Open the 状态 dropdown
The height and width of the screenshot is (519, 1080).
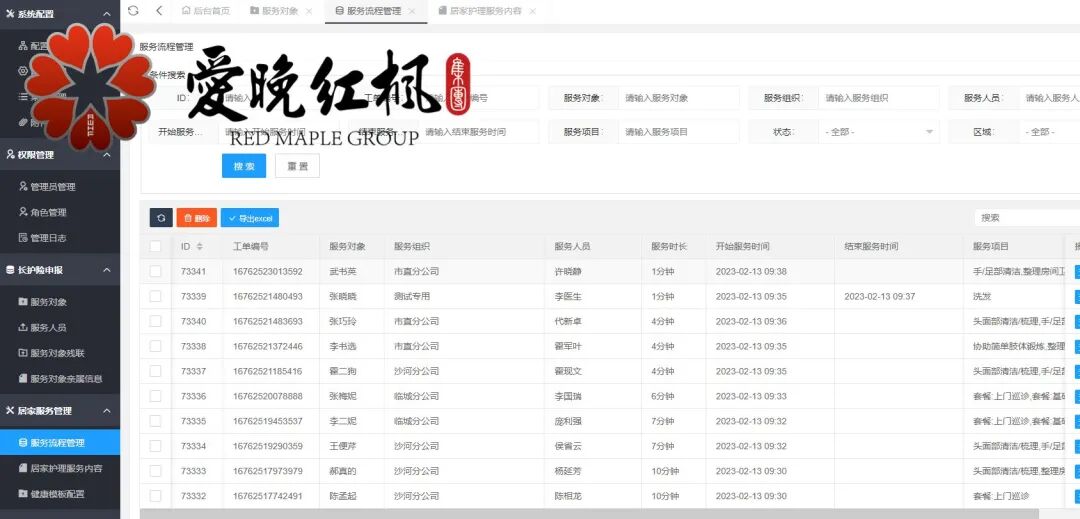(878, 131)
